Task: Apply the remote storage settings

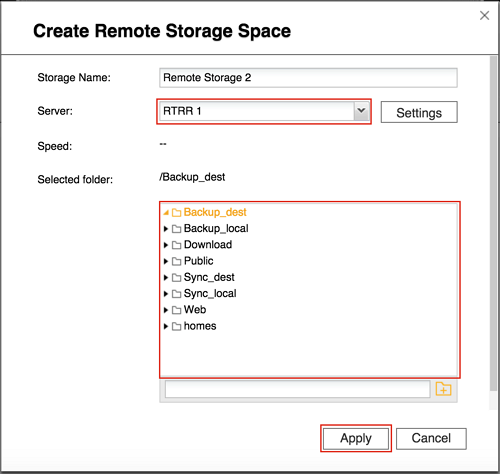Action: click(356, 438)
